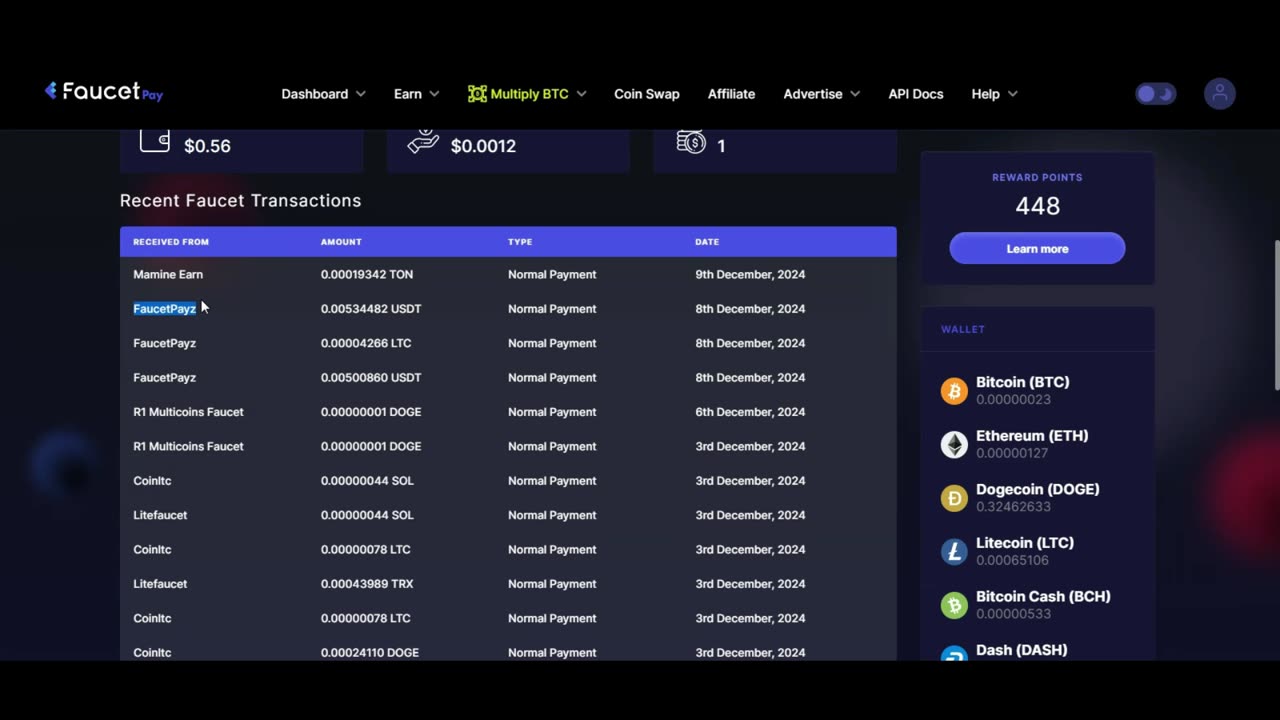
Task: Click amount 0.00004266 LTC
Action: pyautogui.click(x=366, y=343)
